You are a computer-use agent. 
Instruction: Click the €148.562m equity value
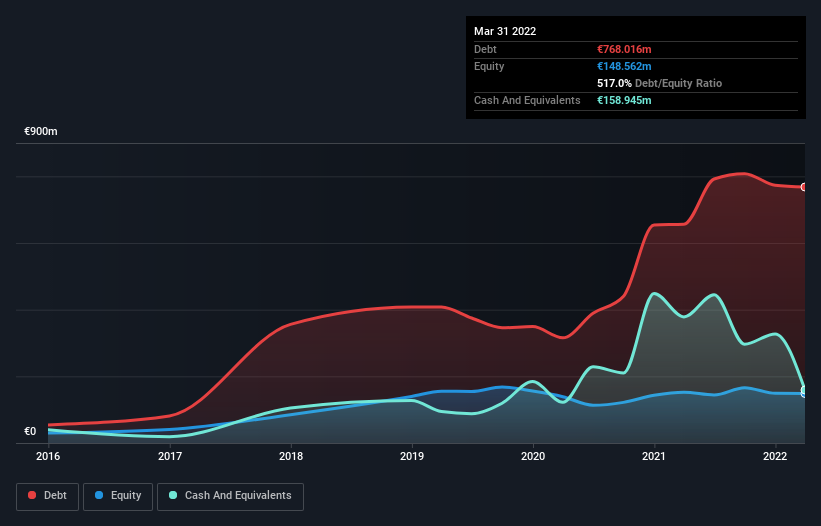(x=624, y=66)
